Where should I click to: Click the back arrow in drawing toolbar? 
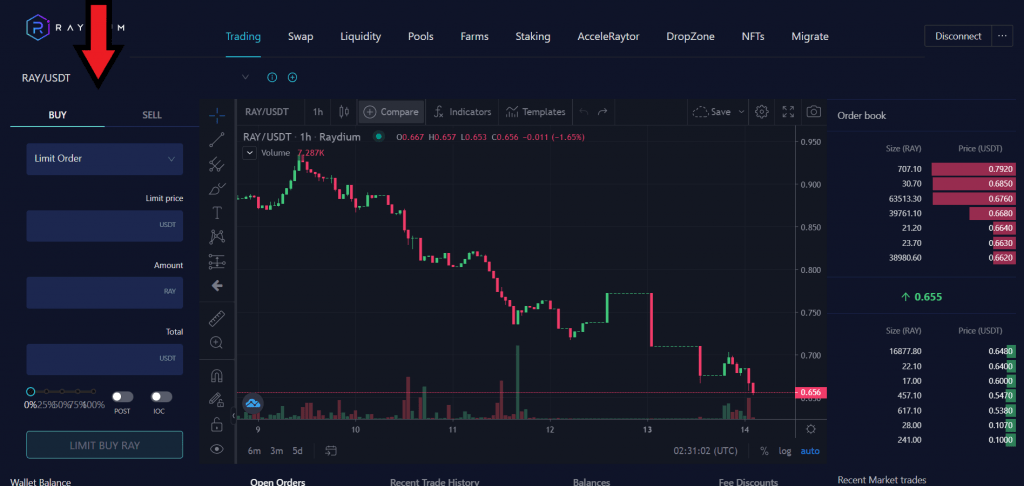click(217, 286)
